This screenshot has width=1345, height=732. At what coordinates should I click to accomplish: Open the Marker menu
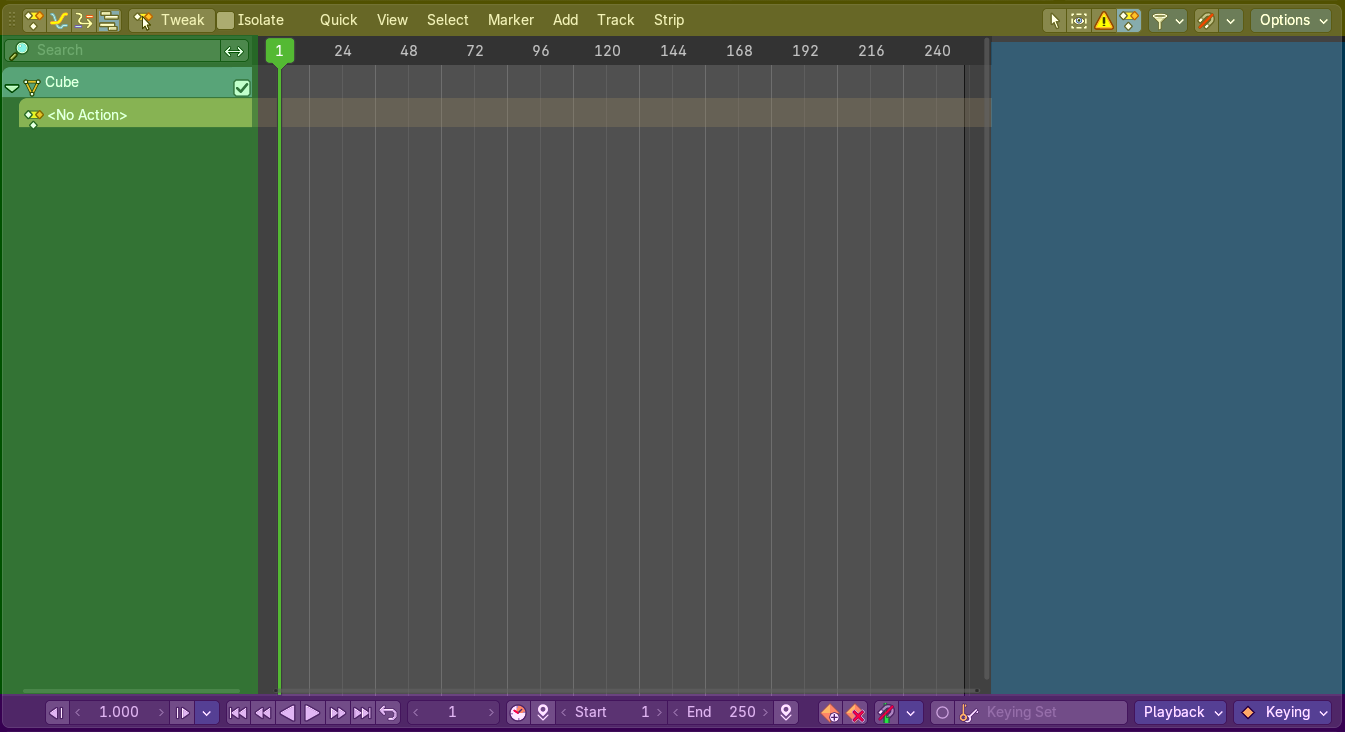(511, 20)
